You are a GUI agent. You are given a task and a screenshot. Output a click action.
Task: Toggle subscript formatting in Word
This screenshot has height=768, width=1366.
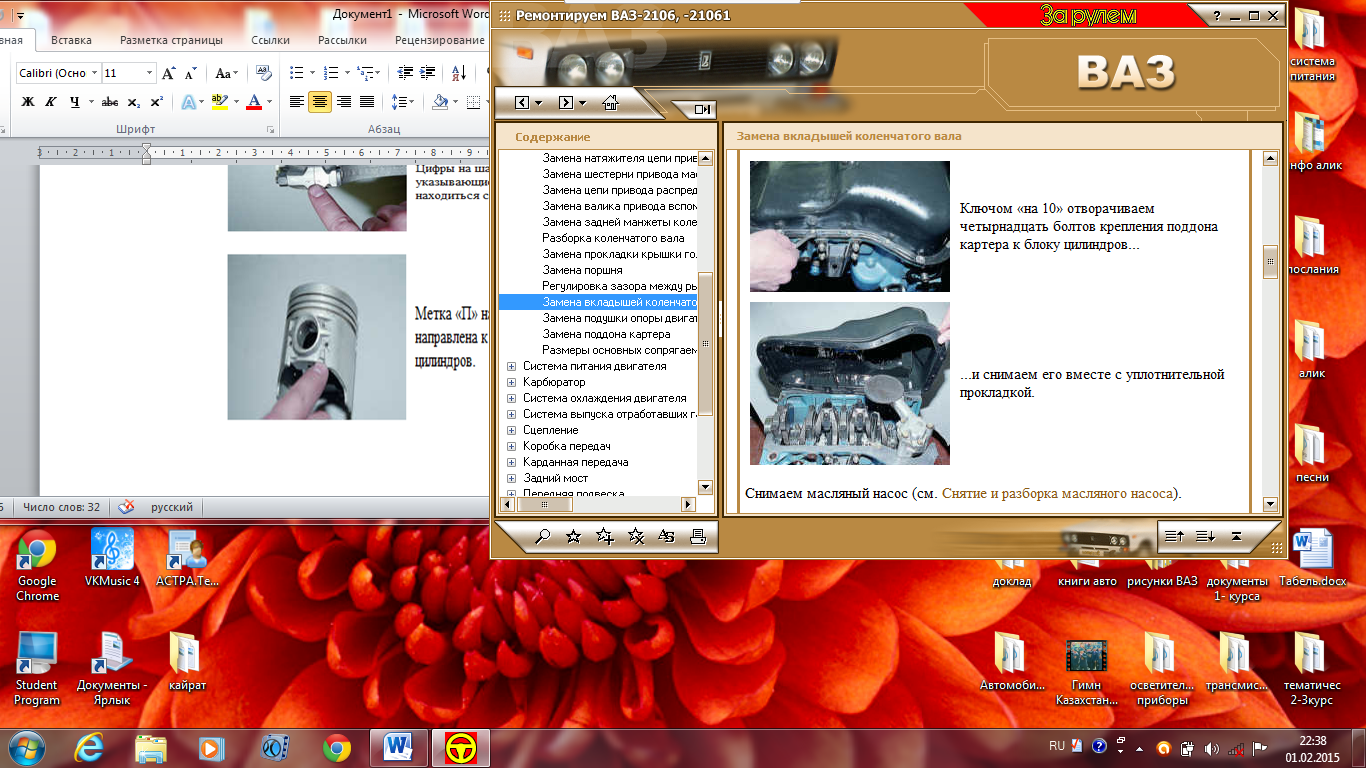coord(135,102)
